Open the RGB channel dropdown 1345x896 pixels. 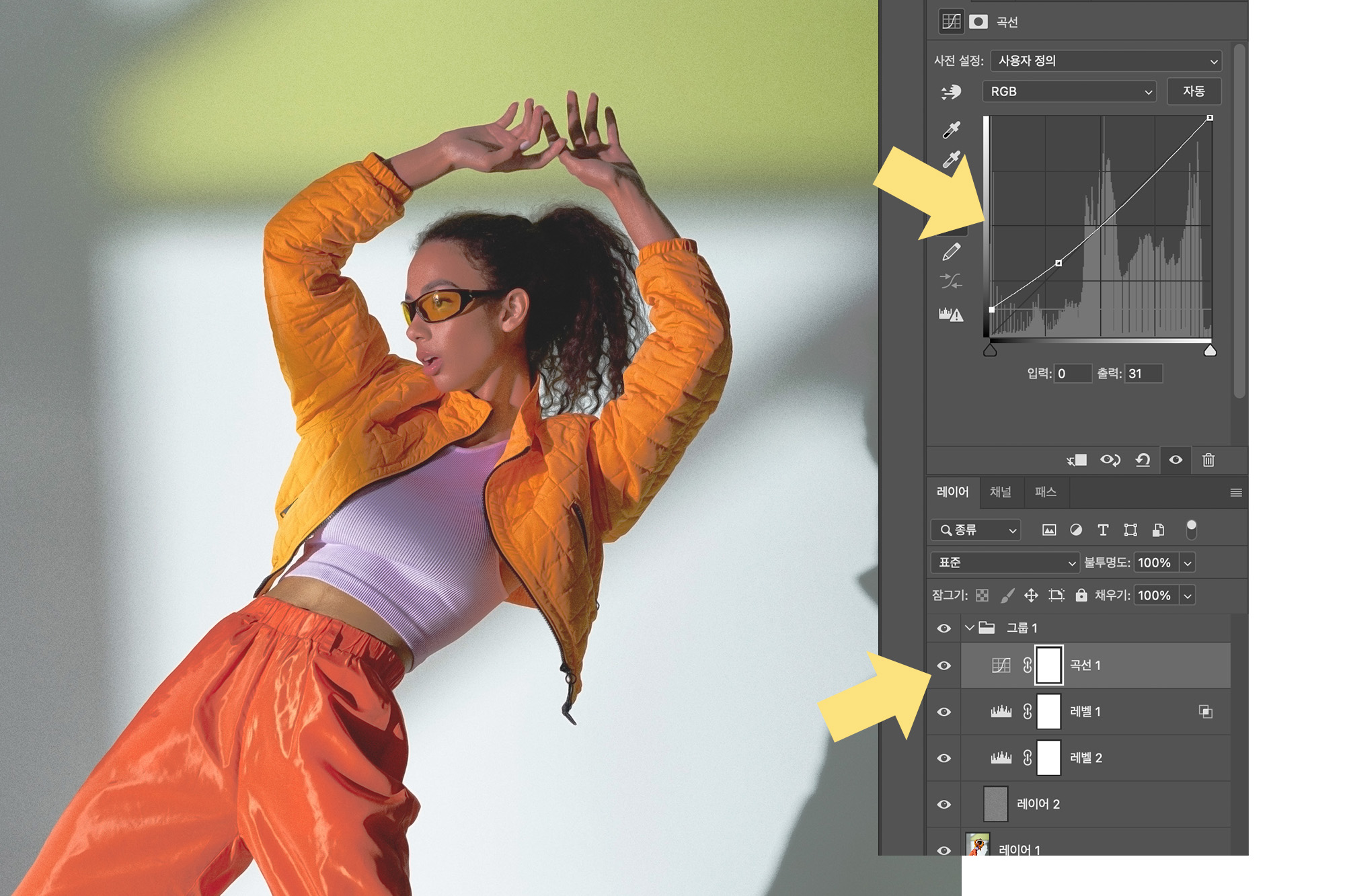point(1069,91)
